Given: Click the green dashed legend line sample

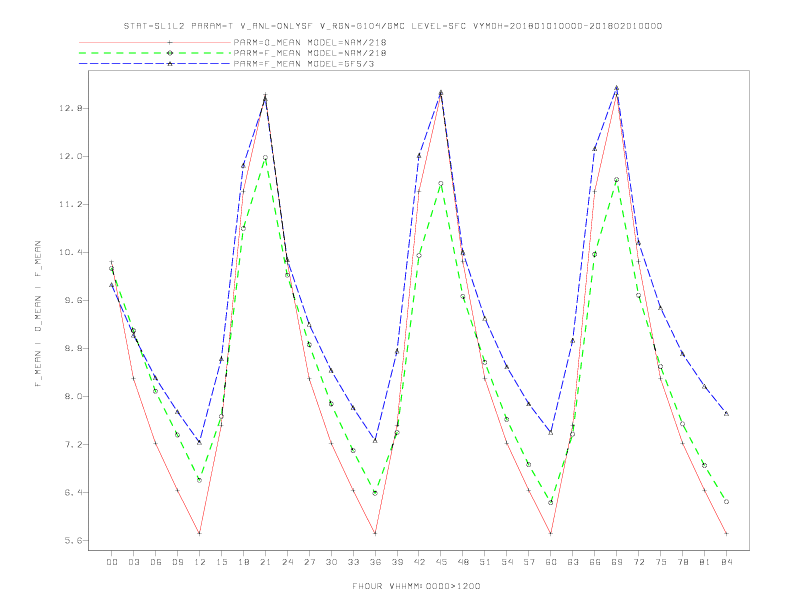Looking at the screenshot, I should coord(155,53).
